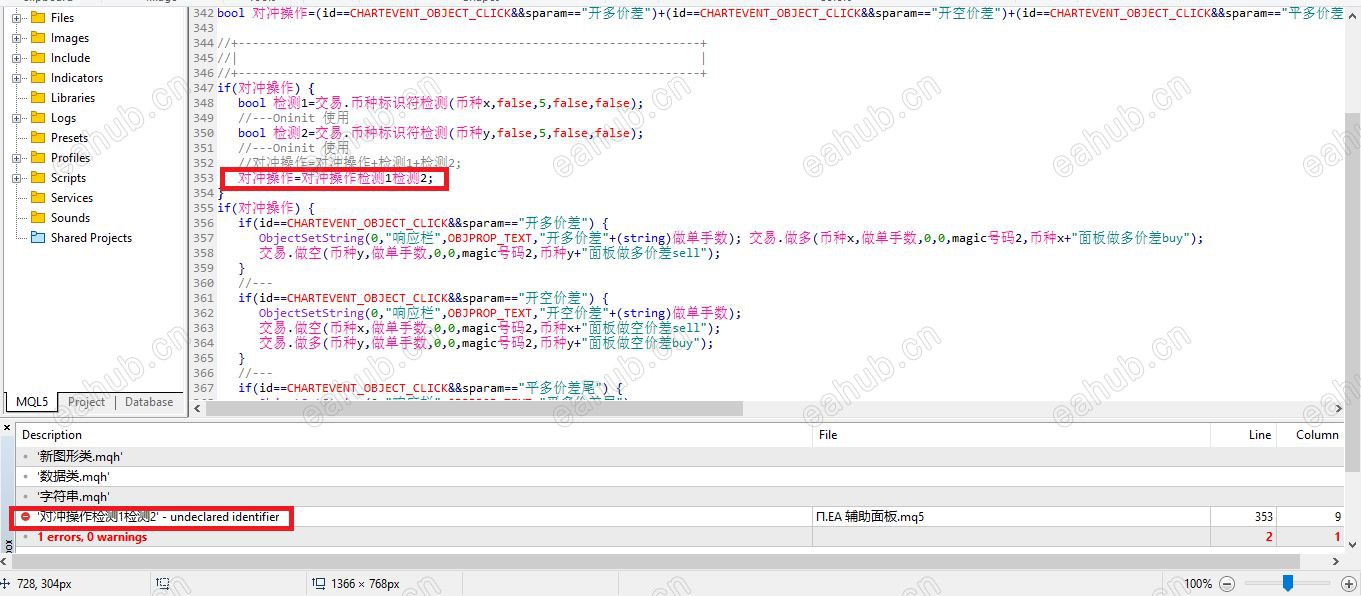Expand the Indicators tree node
1361x596 pixels.
pos(17,78)
